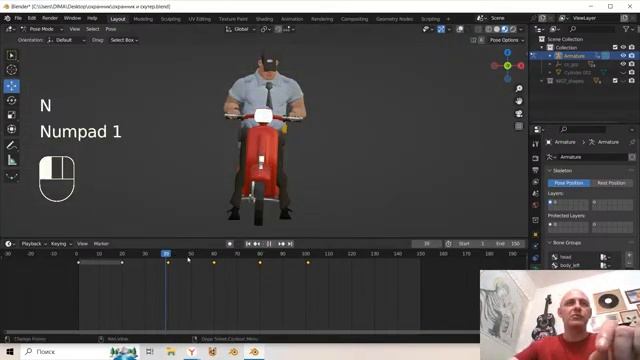
Task: Select the Select Box tool in the toolbar
Action: (11, 56)
